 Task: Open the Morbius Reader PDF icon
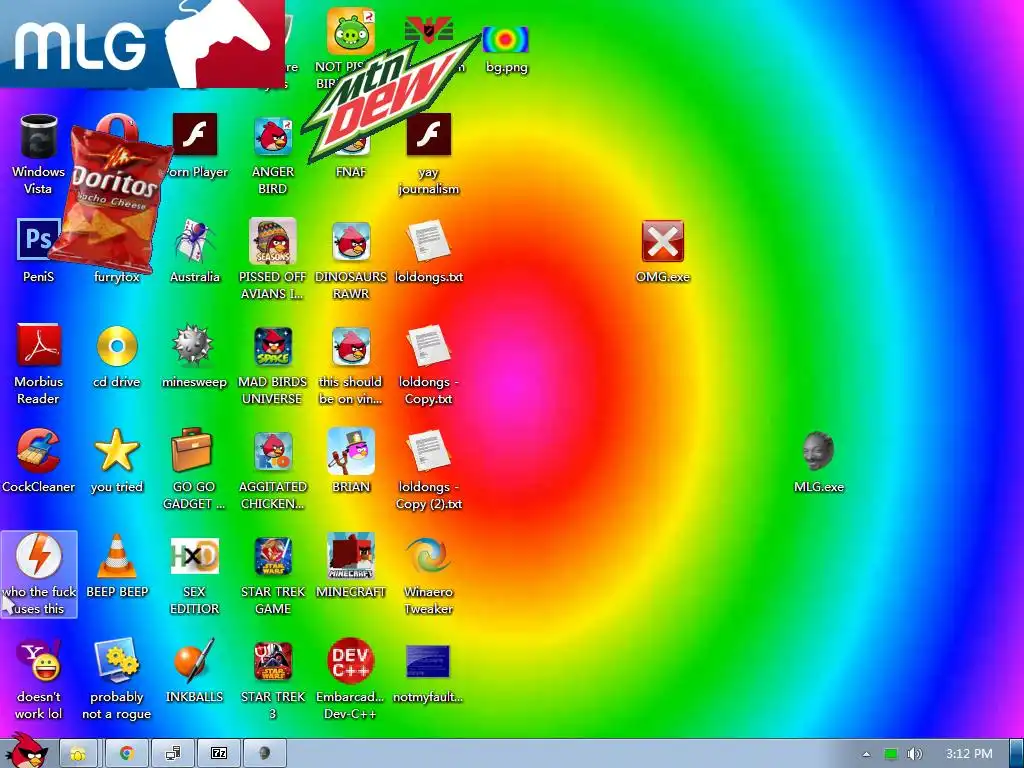[x=39, y=345]
